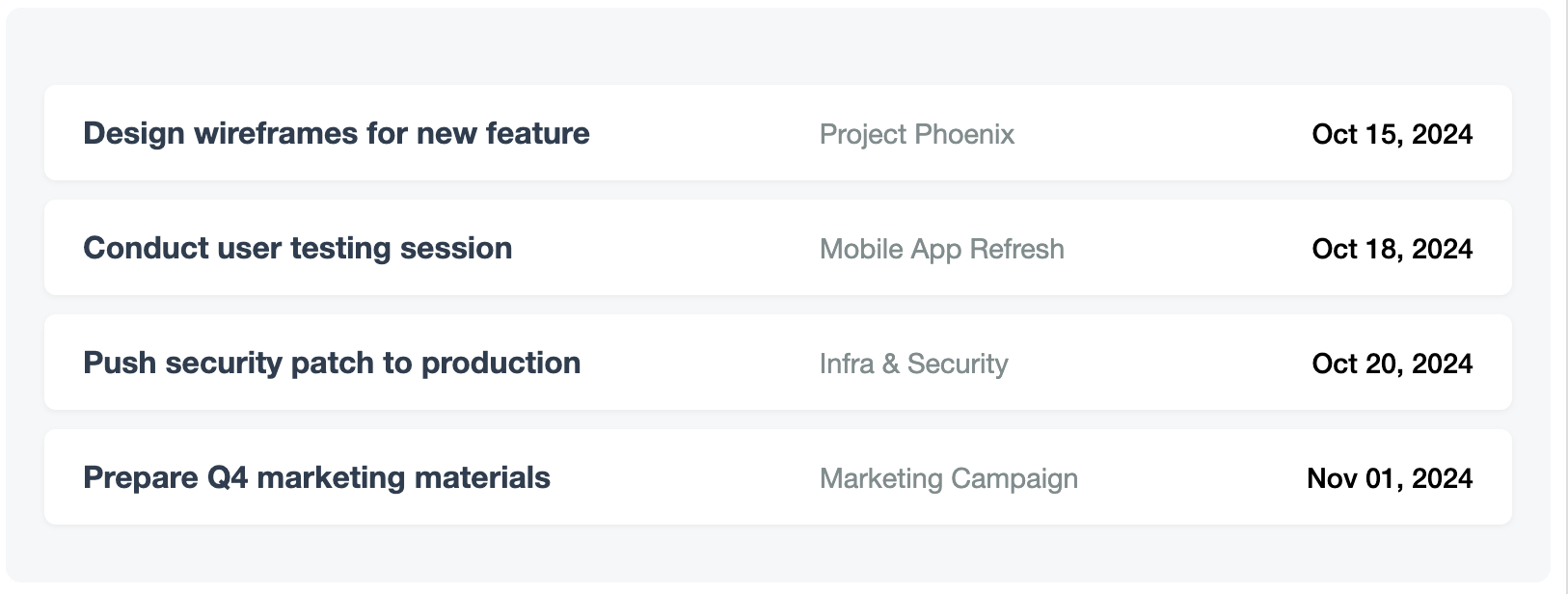
Task: Select the Nov 01, 2024 due date
Action: click(x=1390, y=478)
